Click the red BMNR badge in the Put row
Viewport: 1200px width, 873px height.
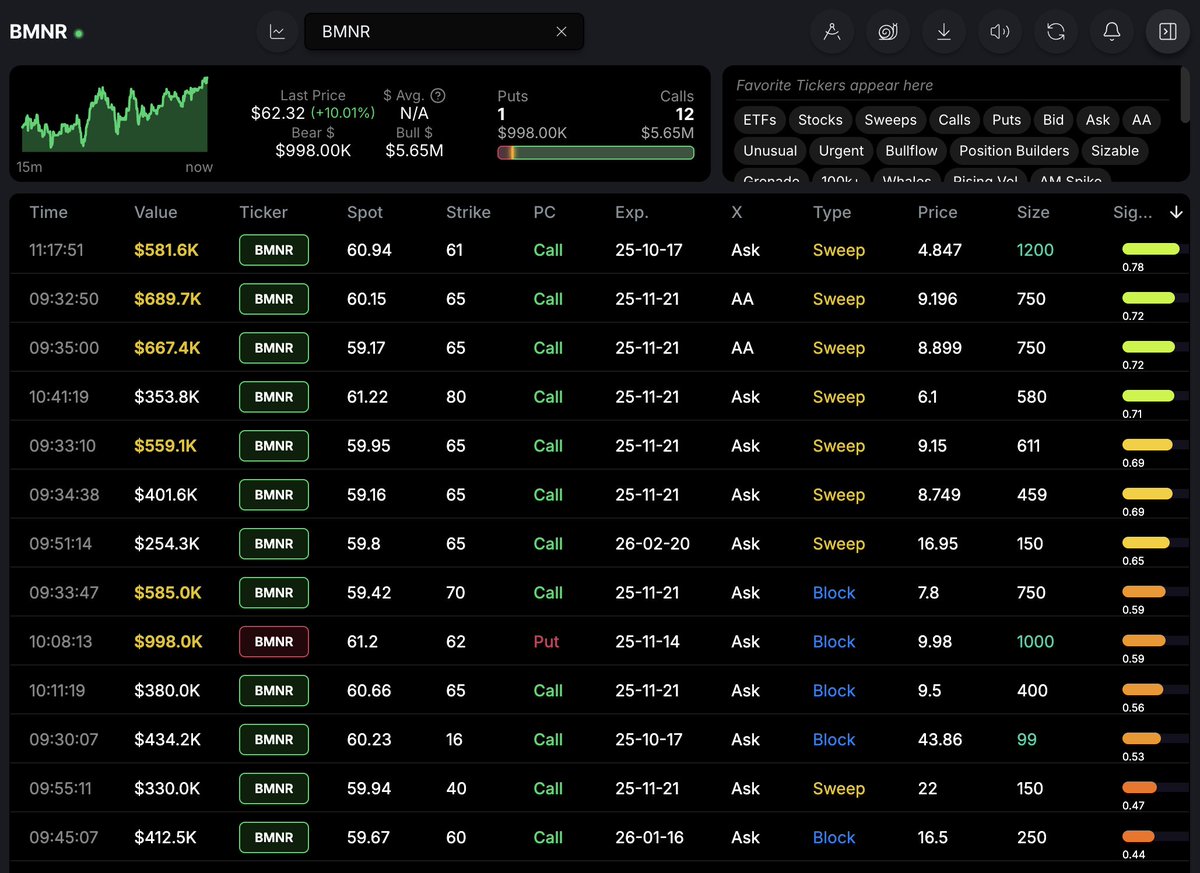tap(274, 641)
